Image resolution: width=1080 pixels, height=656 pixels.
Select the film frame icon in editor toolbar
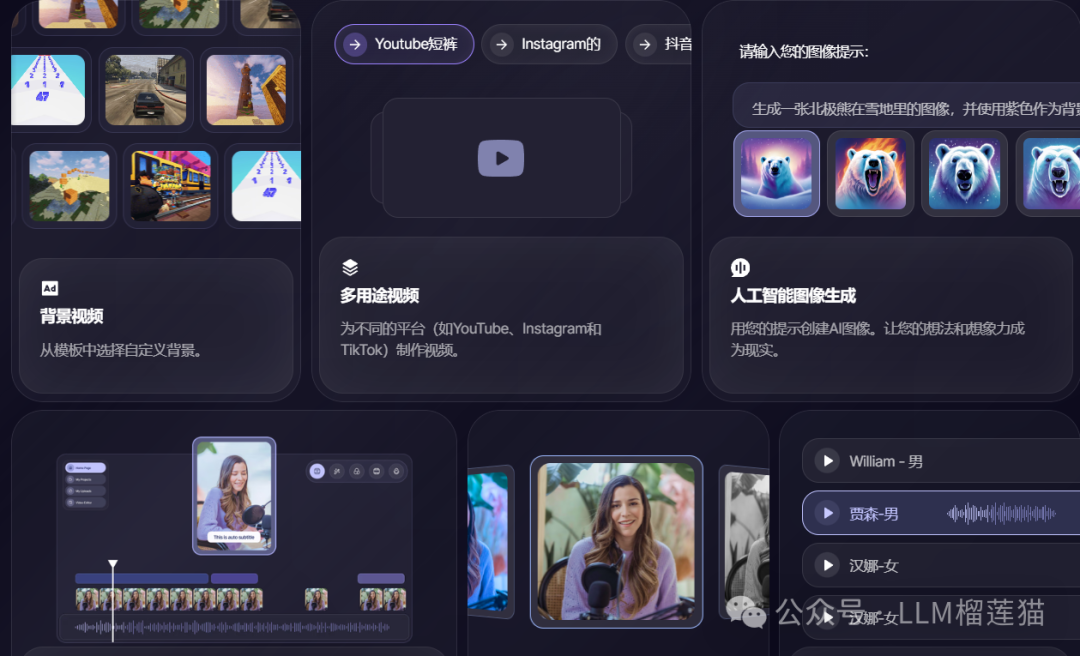pyautogui.click(x=376, y=471)
